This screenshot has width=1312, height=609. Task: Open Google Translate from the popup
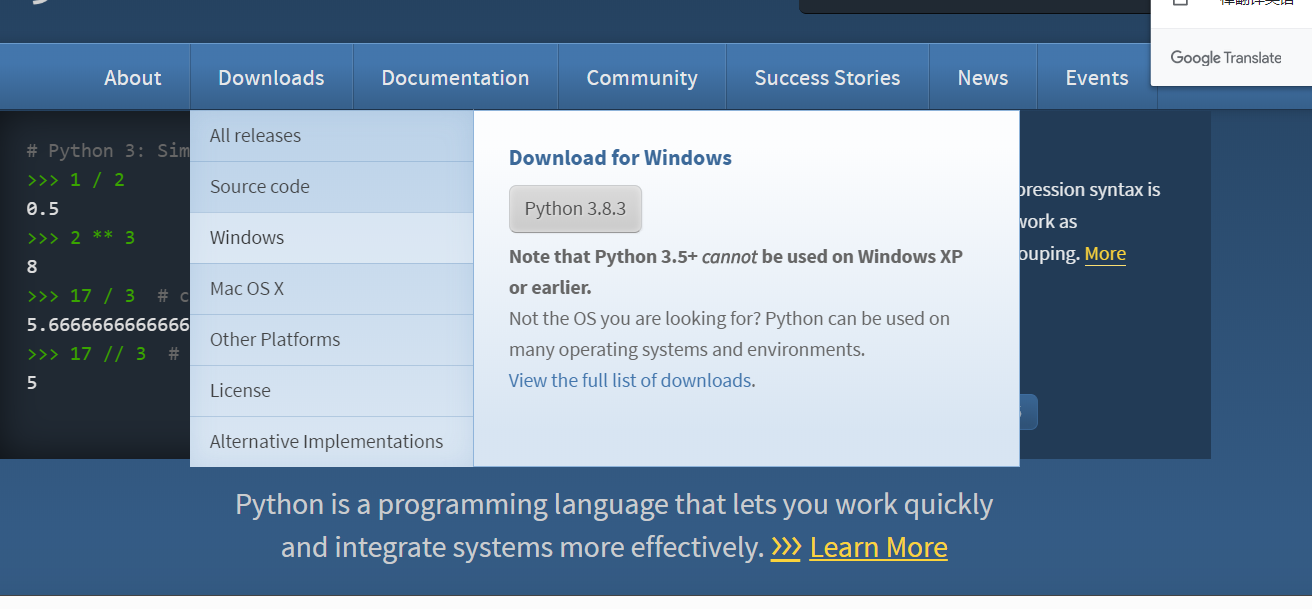(1226, 58)
